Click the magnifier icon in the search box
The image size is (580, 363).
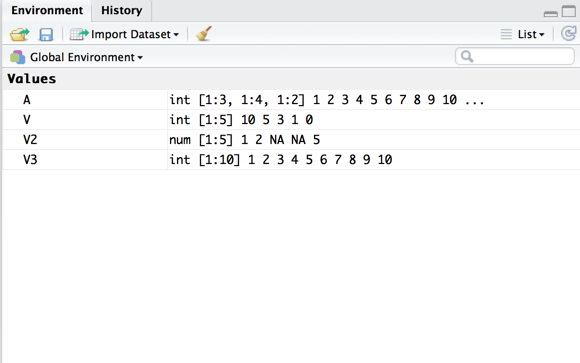(467, 57)
